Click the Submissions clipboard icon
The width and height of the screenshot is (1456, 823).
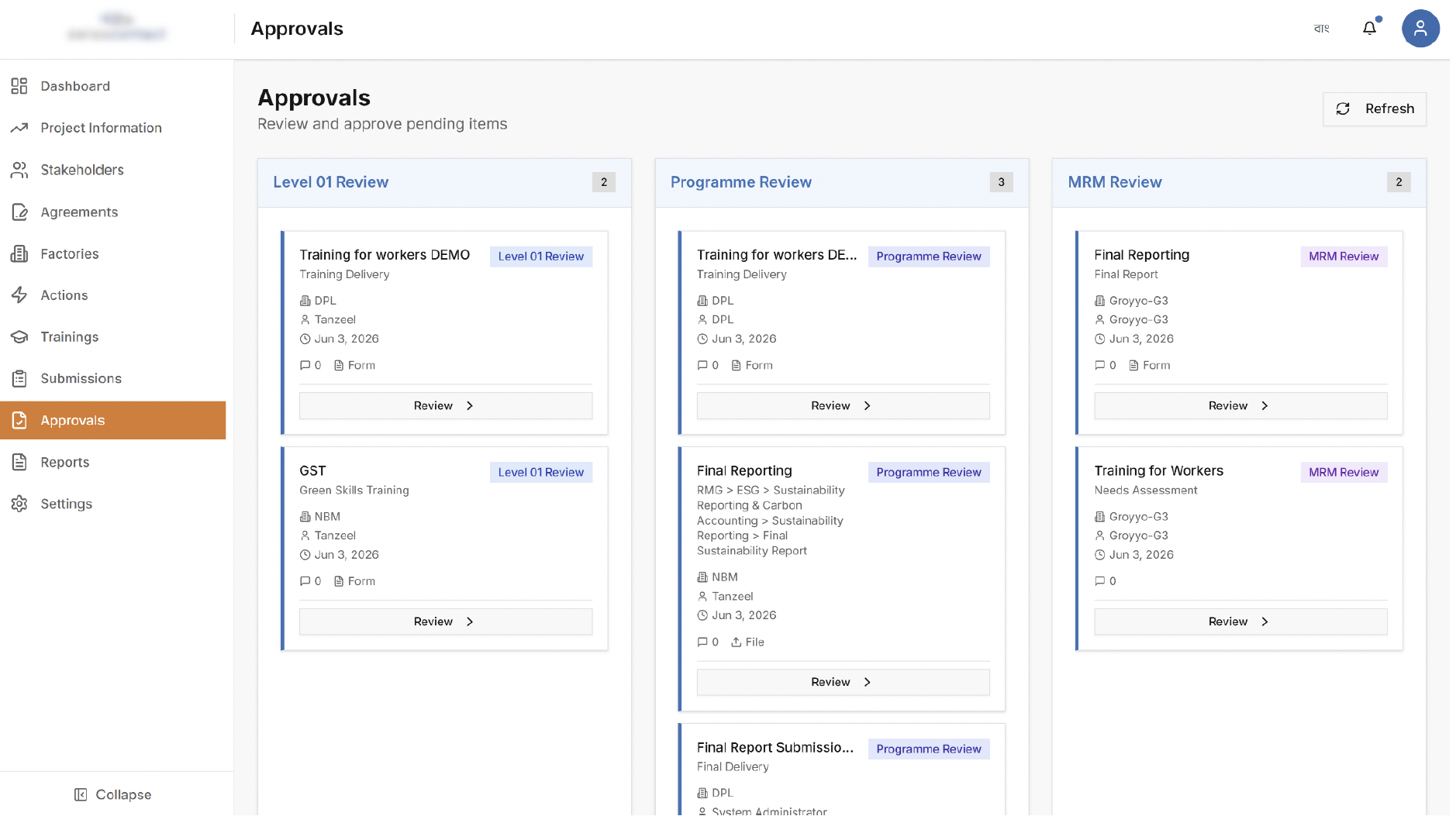coord(19,378)
